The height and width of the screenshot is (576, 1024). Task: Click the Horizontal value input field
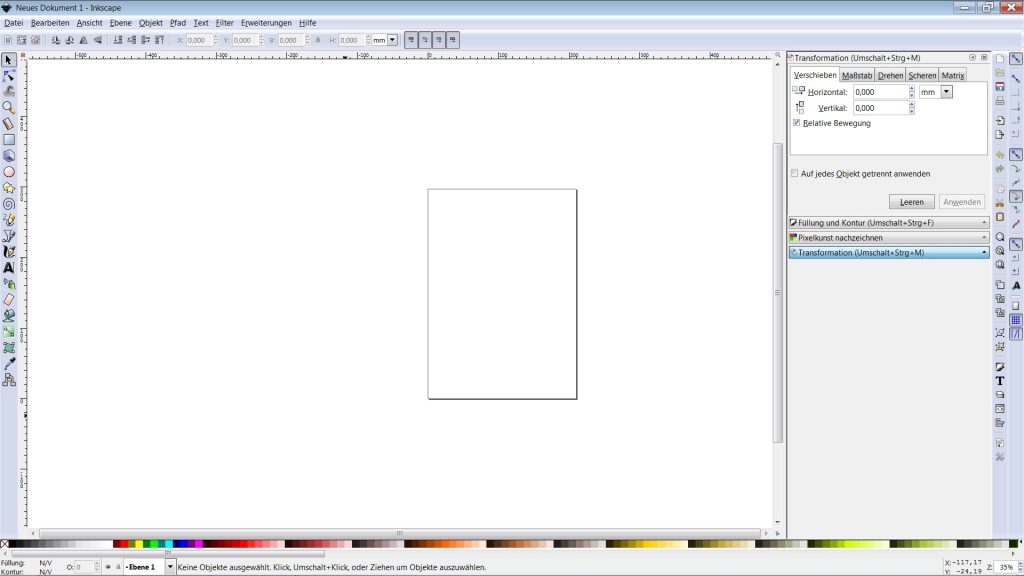[880, 91]
